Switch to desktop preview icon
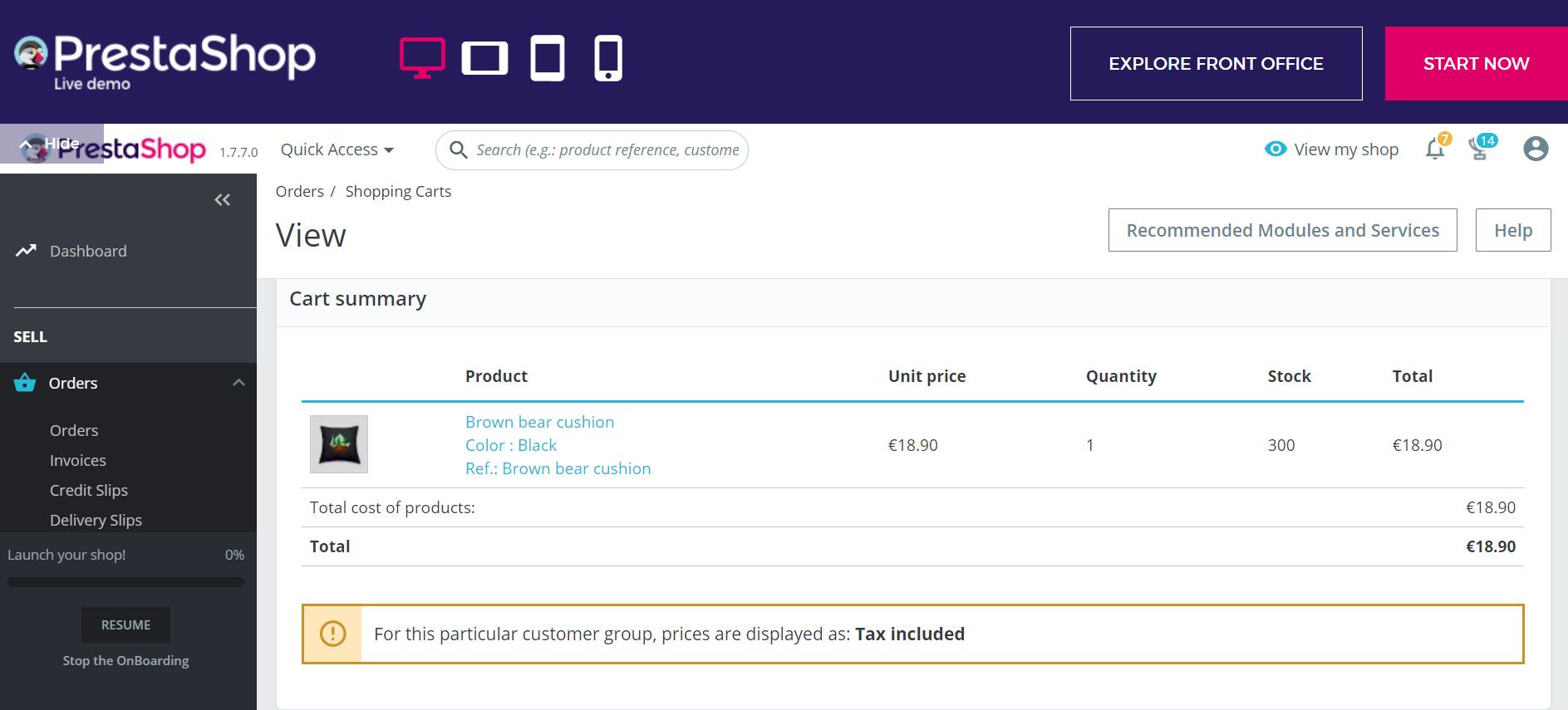Screen dimensions: 1568x710 pos(422,58)
